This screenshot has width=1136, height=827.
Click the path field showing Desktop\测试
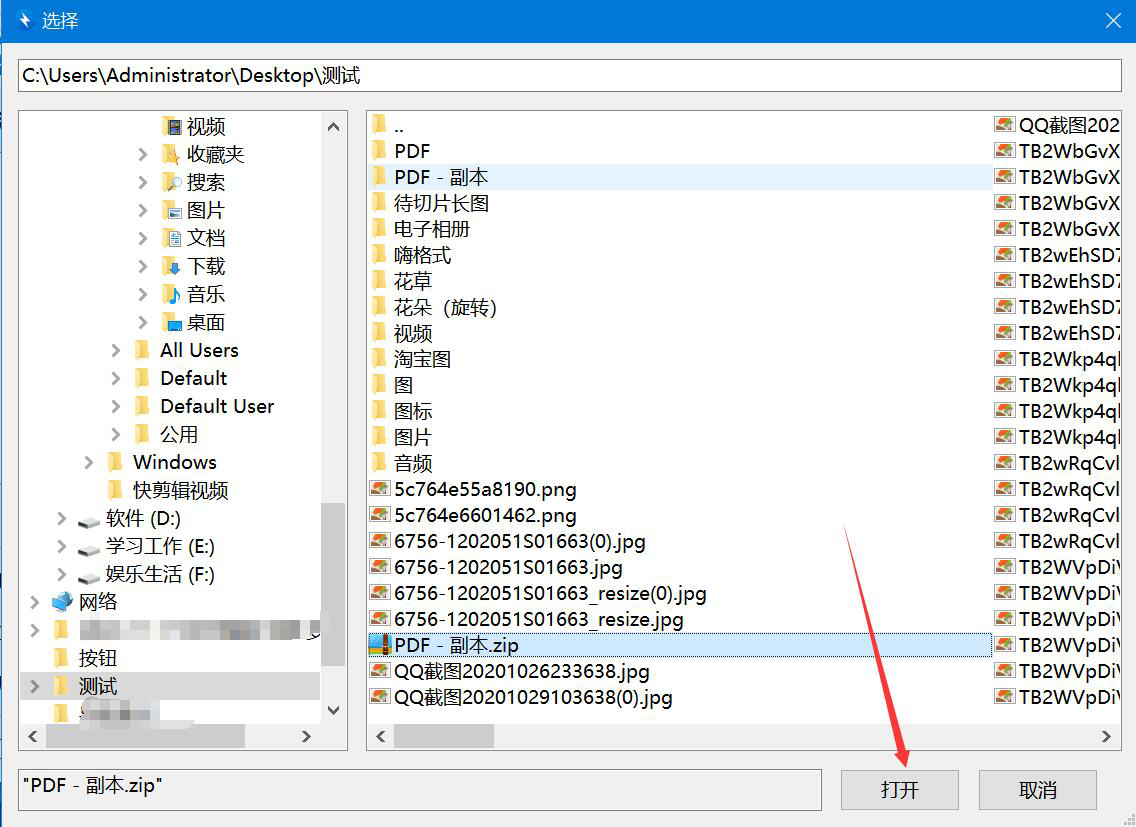point(569,75)
